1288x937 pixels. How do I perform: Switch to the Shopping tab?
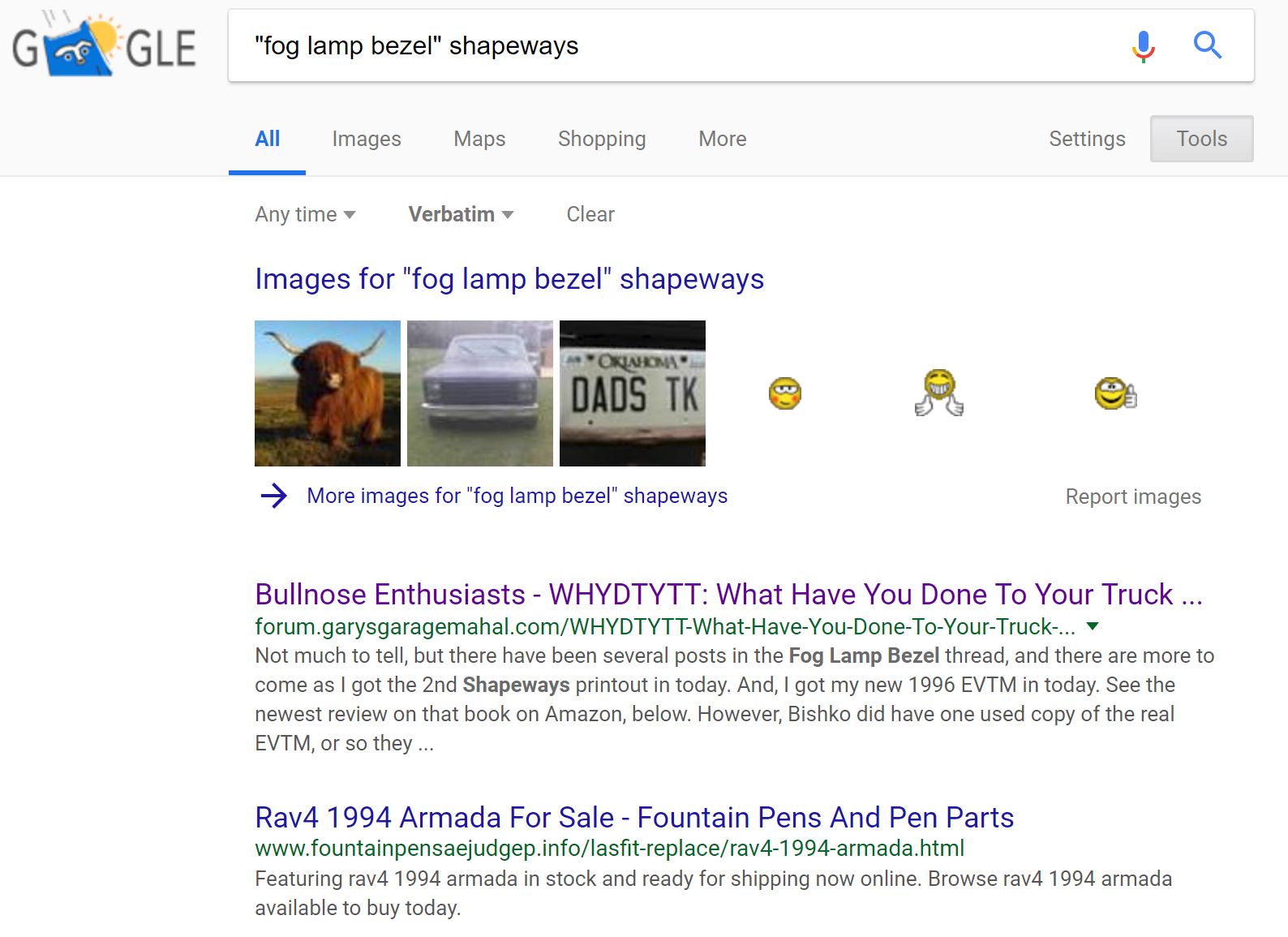(602, 139)
